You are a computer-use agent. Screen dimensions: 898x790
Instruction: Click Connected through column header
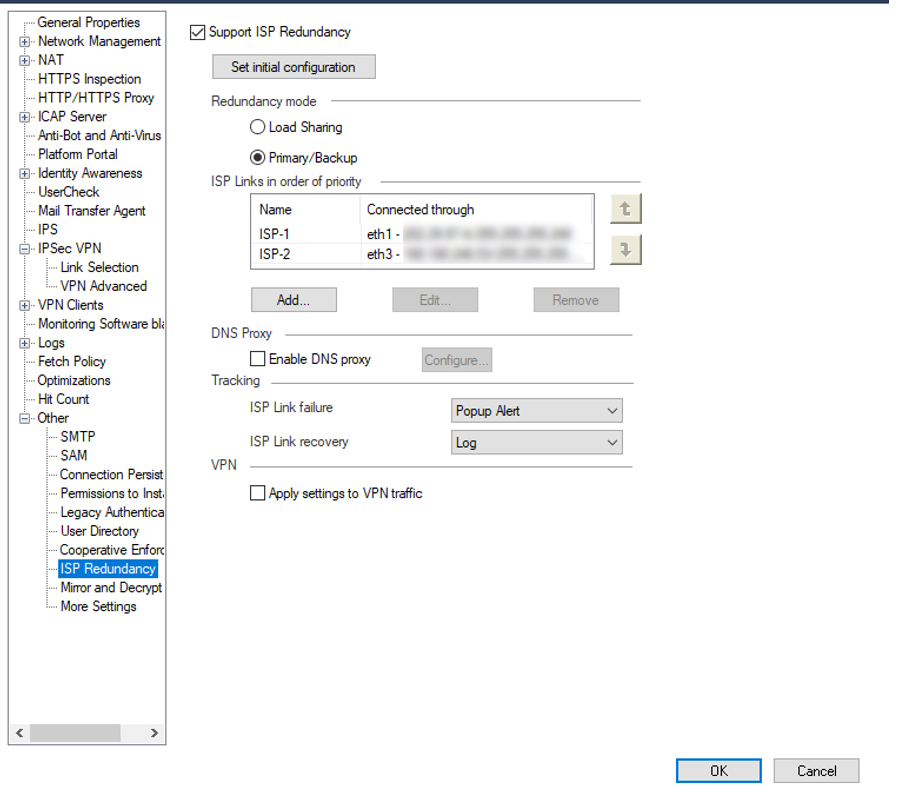[476, 210]
